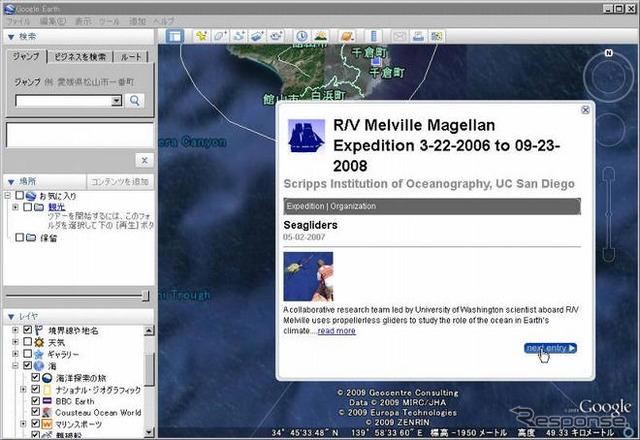640x440 pixels.
Task: Click the next entry button
Action: point(550,348)
